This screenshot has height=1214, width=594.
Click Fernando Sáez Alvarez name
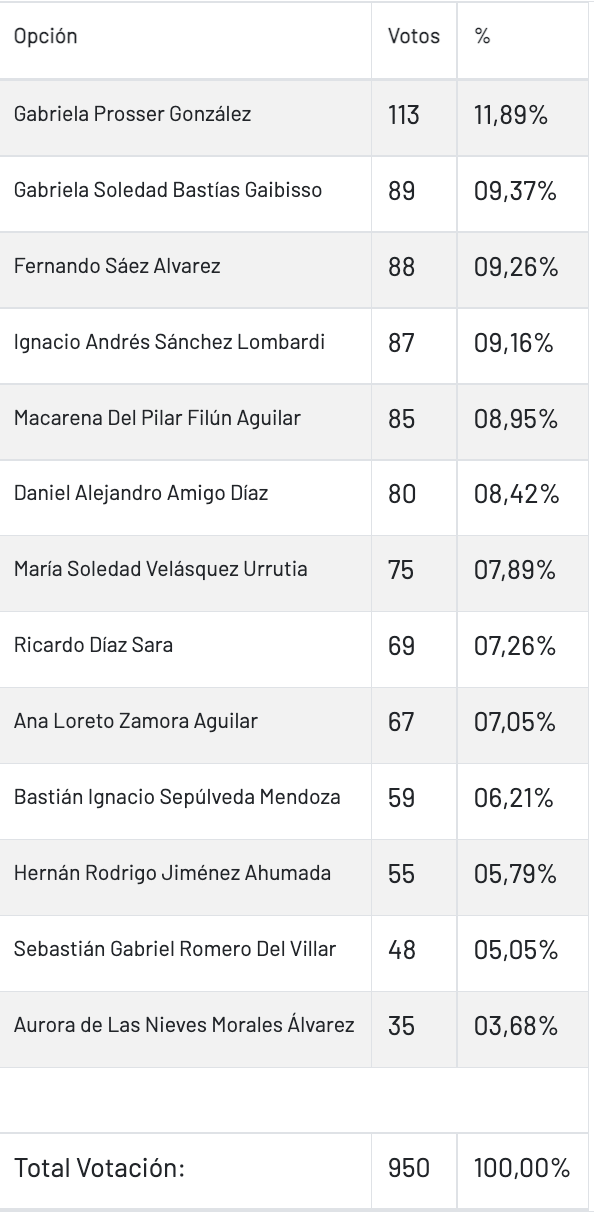pyautogui.click(x=117, y=266)
